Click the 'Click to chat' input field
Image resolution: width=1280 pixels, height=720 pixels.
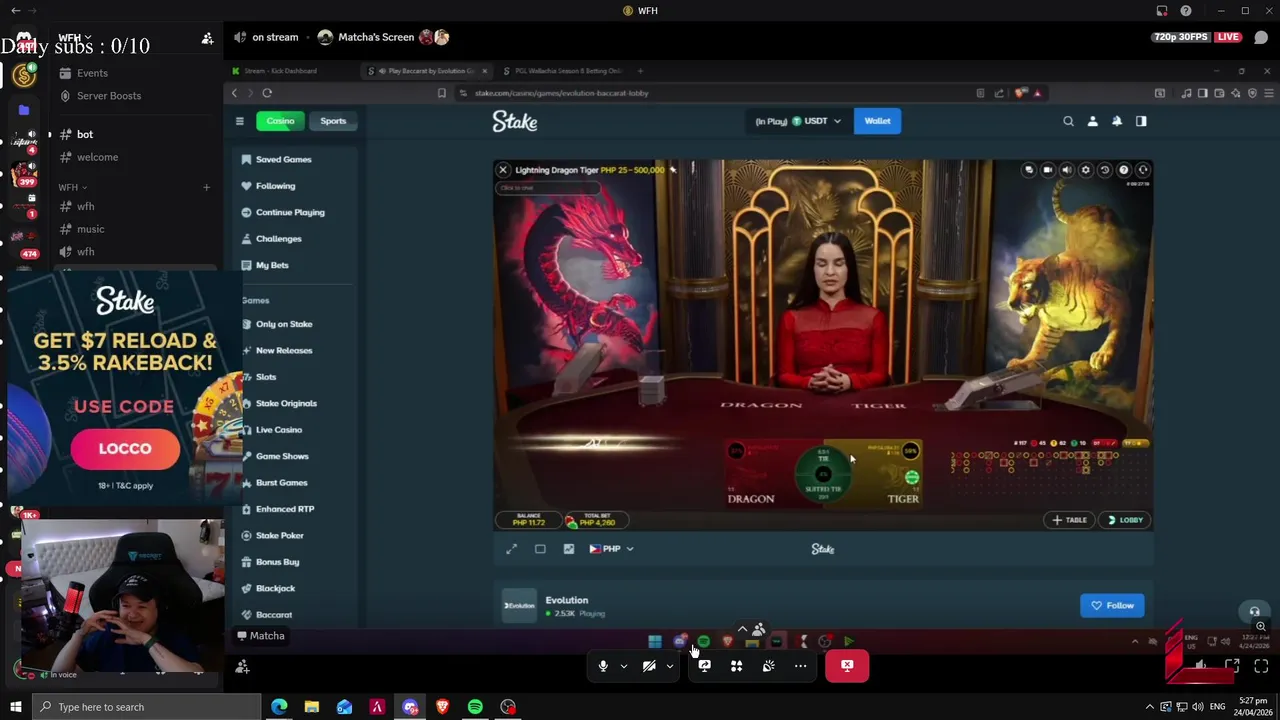548,188
